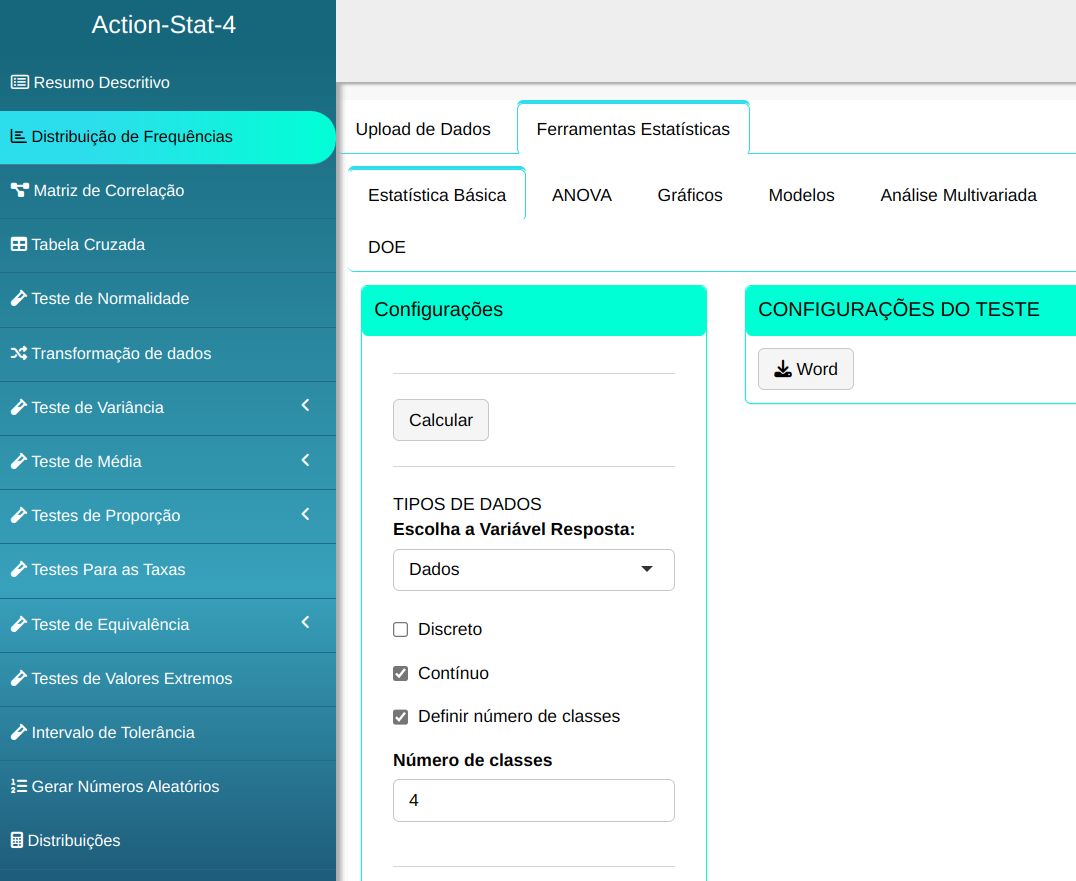Click the Número de classes input field

point(533,801)
